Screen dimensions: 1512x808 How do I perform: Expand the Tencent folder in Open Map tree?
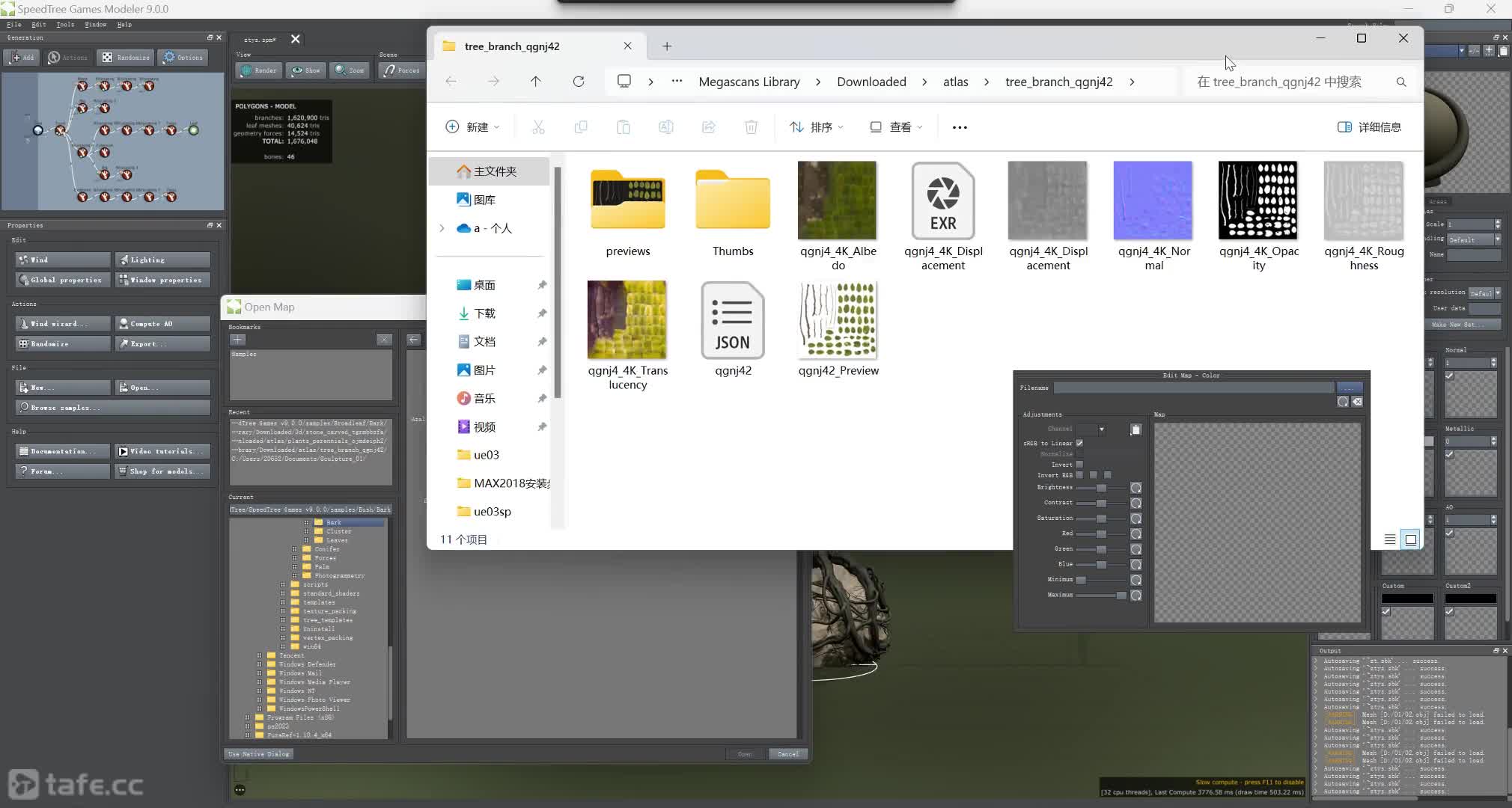pyautogui.click(x=260, y=655)
